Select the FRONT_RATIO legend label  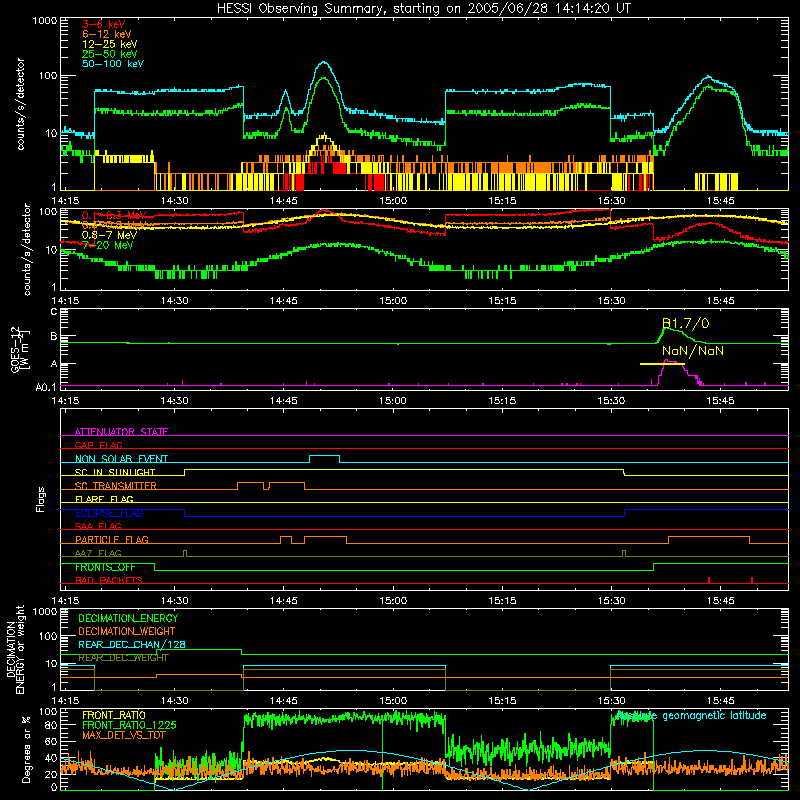coord(114,715)
